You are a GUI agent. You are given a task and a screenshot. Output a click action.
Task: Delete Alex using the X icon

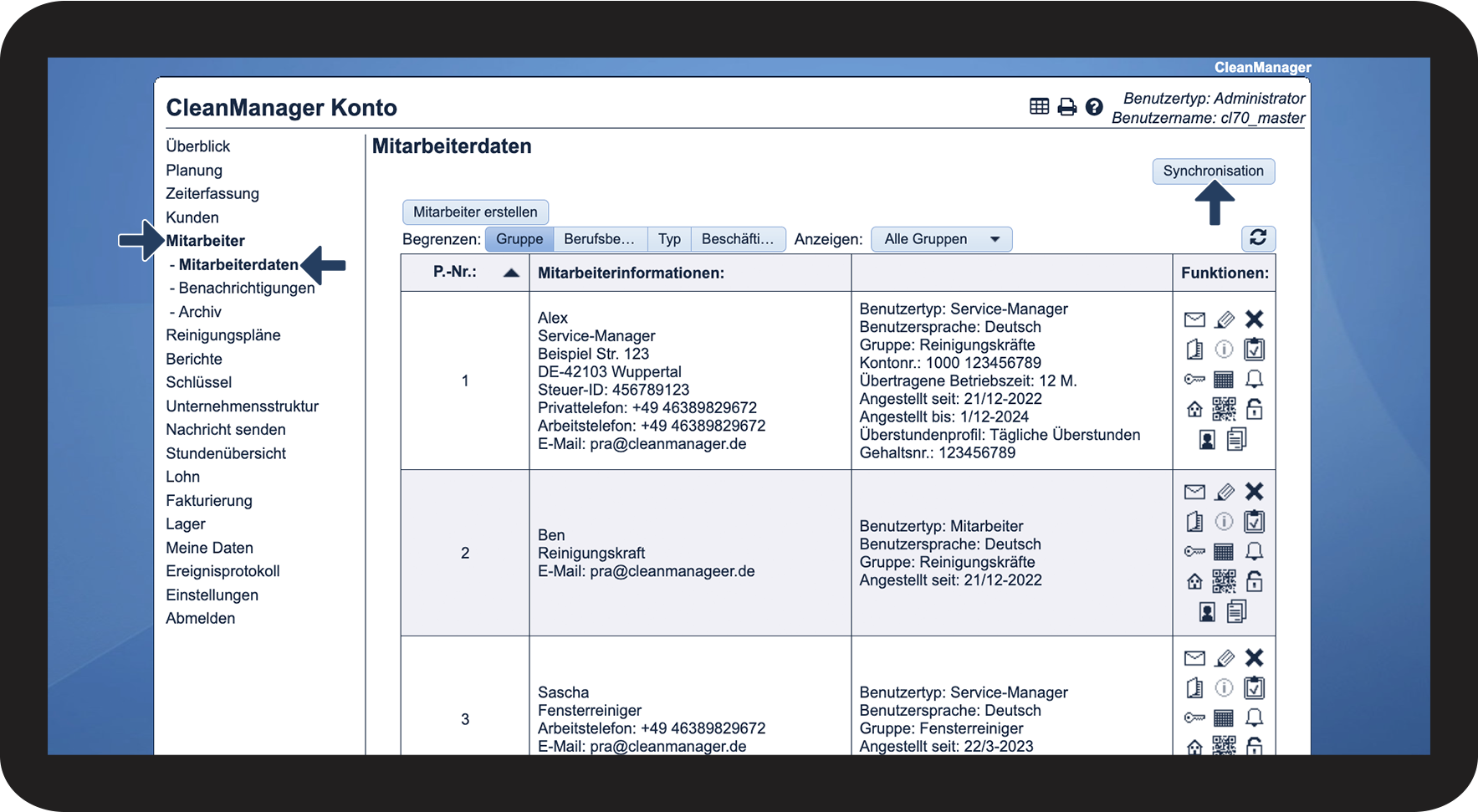click(x=1254, y=319)
